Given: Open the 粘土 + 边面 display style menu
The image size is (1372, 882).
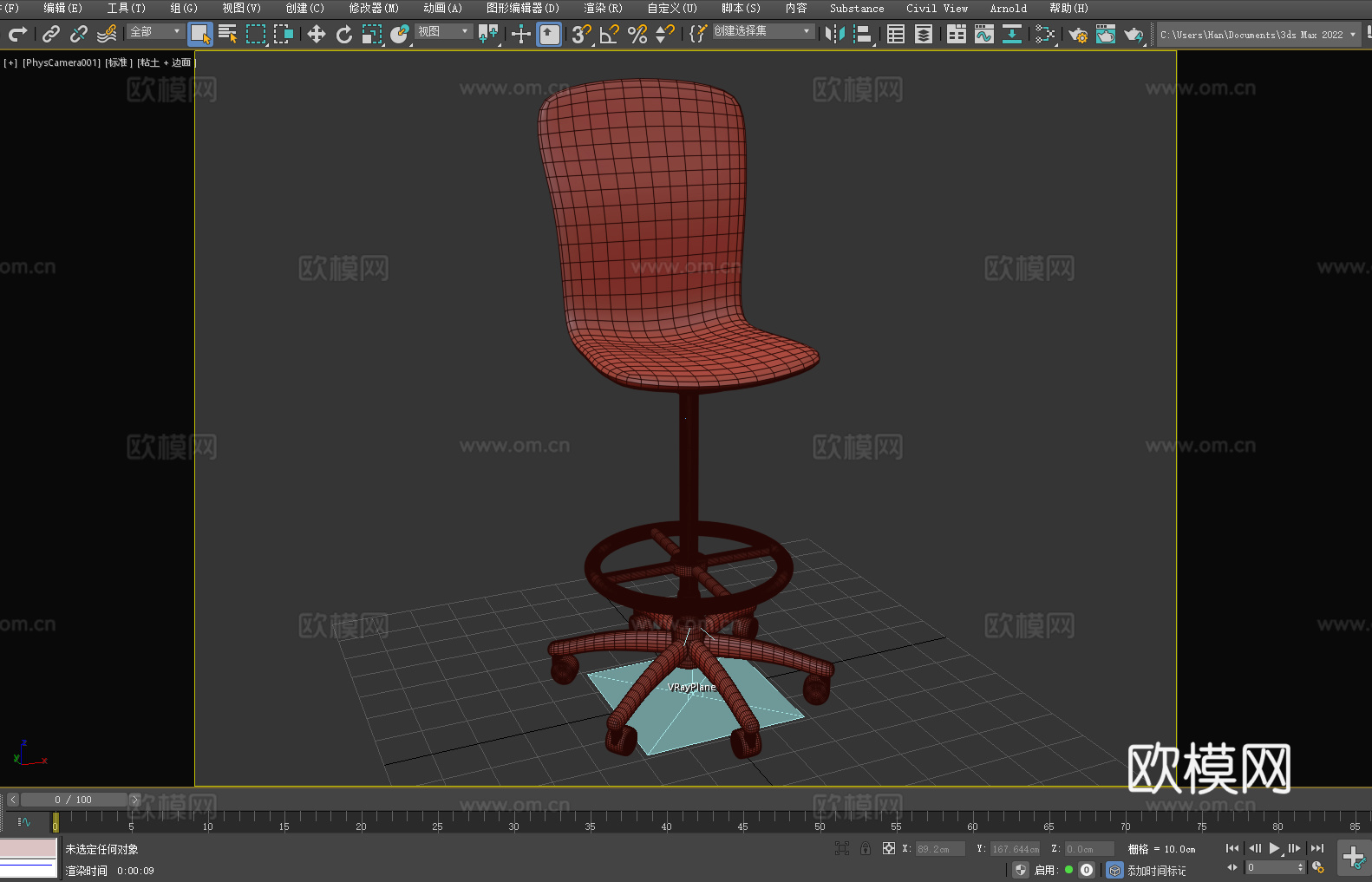Looking at the screenshot, I should coord(167,62).
